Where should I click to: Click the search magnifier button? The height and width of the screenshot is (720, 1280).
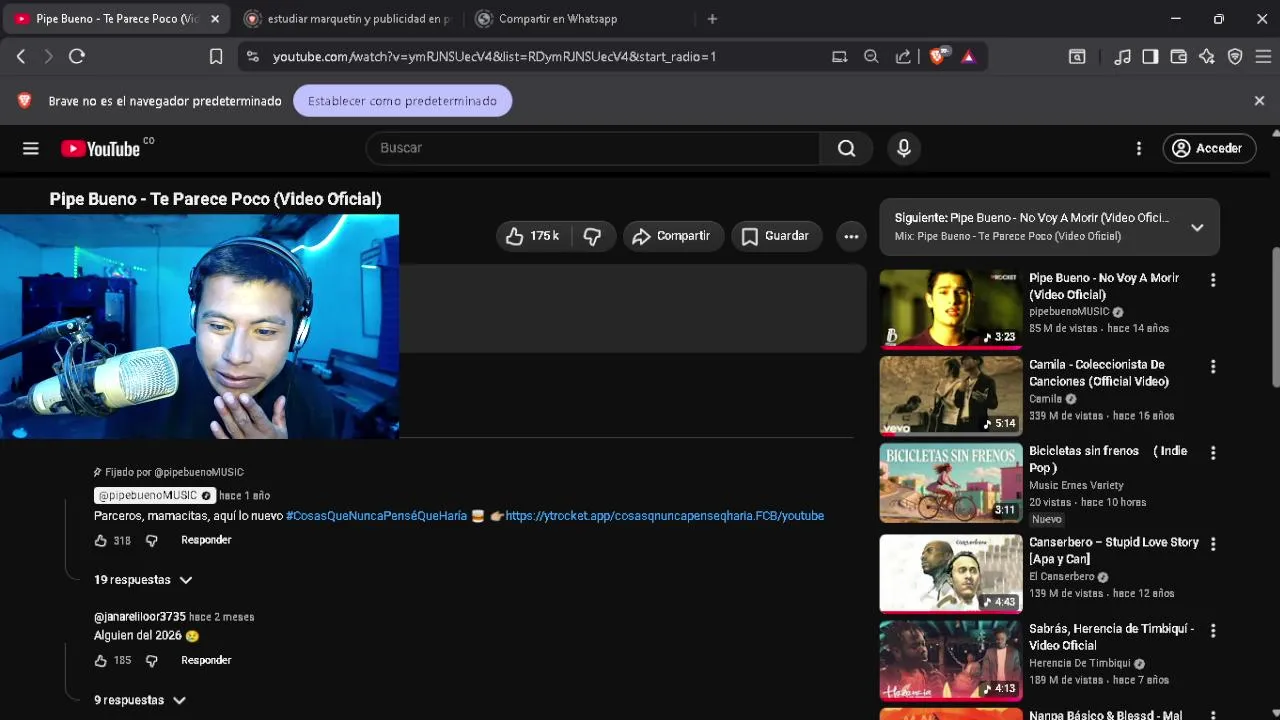[846, 148]
